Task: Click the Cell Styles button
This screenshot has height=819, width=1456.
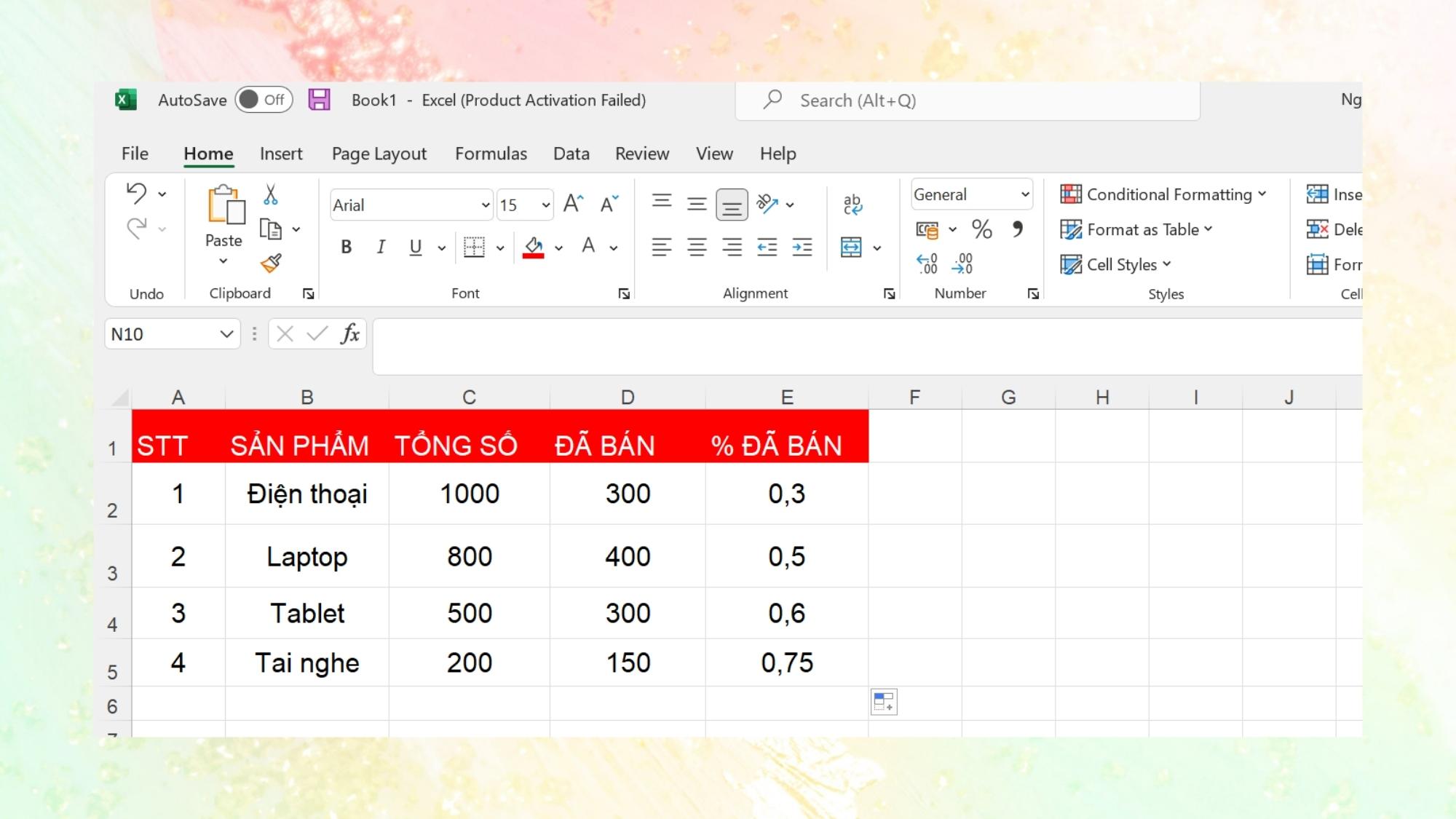Action: 1118,264
